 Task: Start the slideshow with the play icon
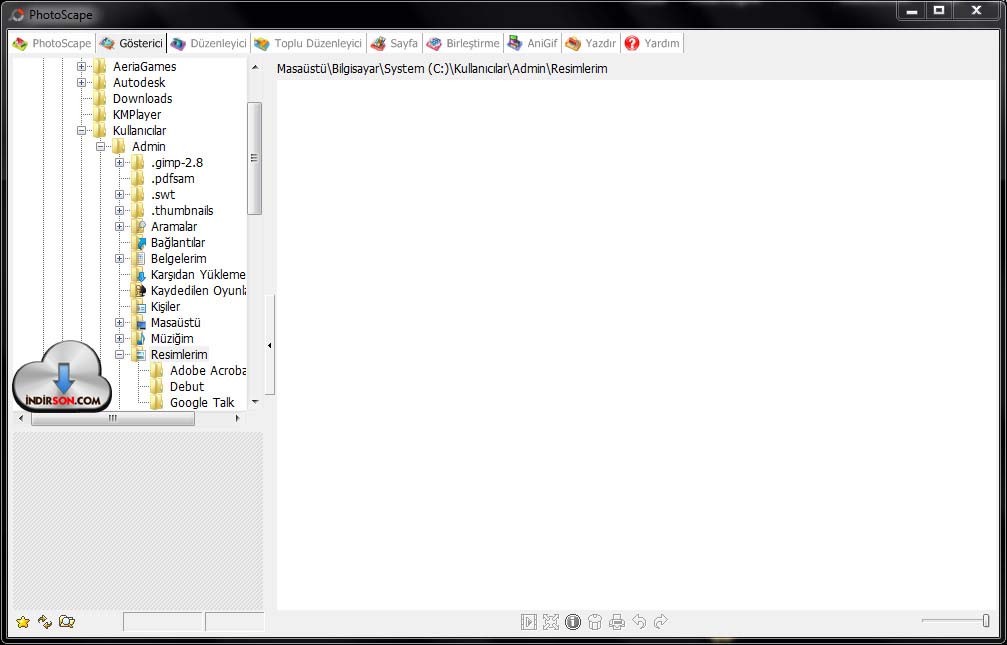point(529,622)
